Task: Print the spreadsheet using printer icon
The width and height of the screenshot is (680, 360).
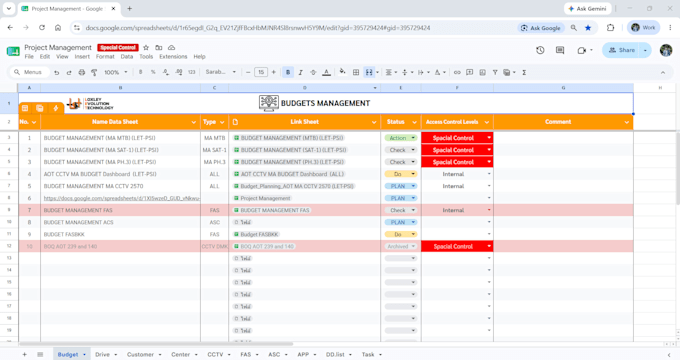Action: click(x=82, y=72)
